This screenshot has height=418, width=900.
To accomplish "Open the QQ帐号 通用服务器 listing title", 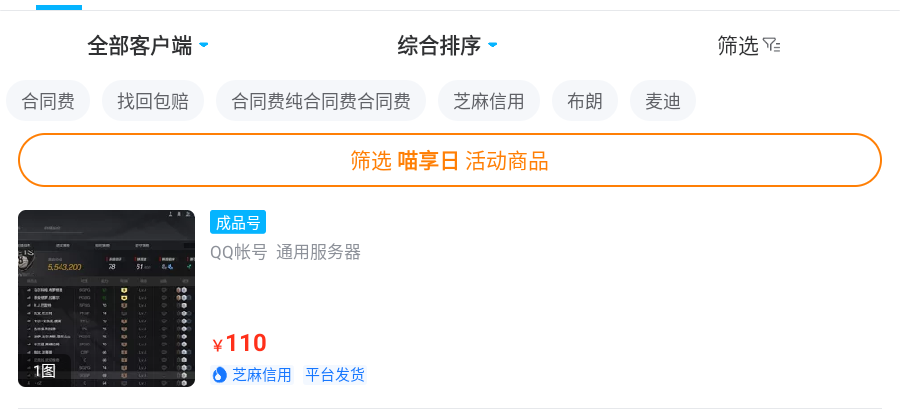I will tap(285, 252).
